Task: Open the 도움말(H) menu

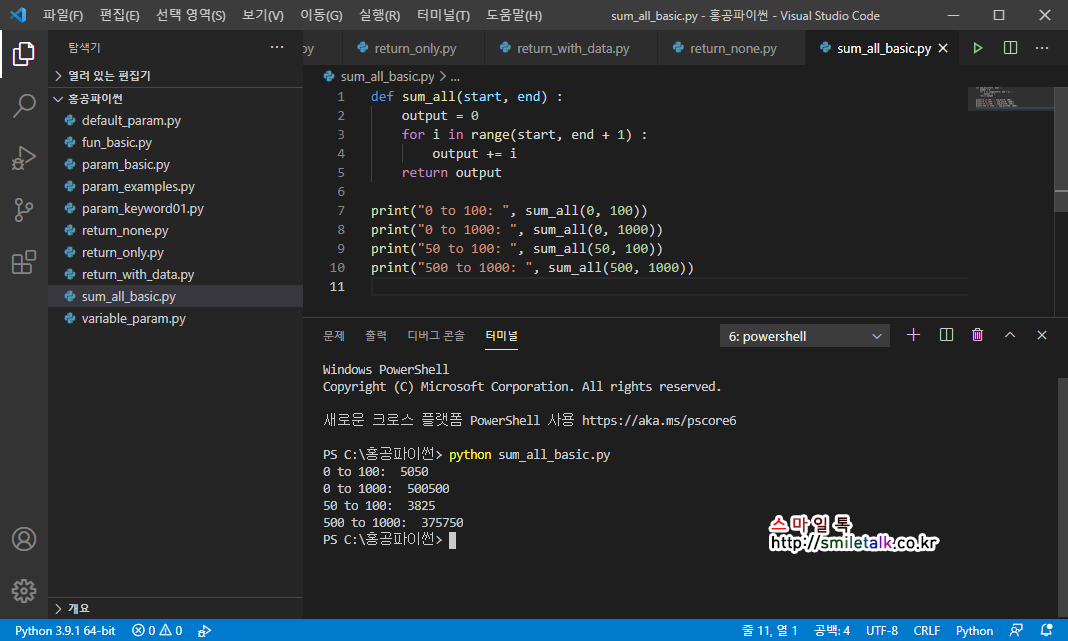Action: click(514, 15)
